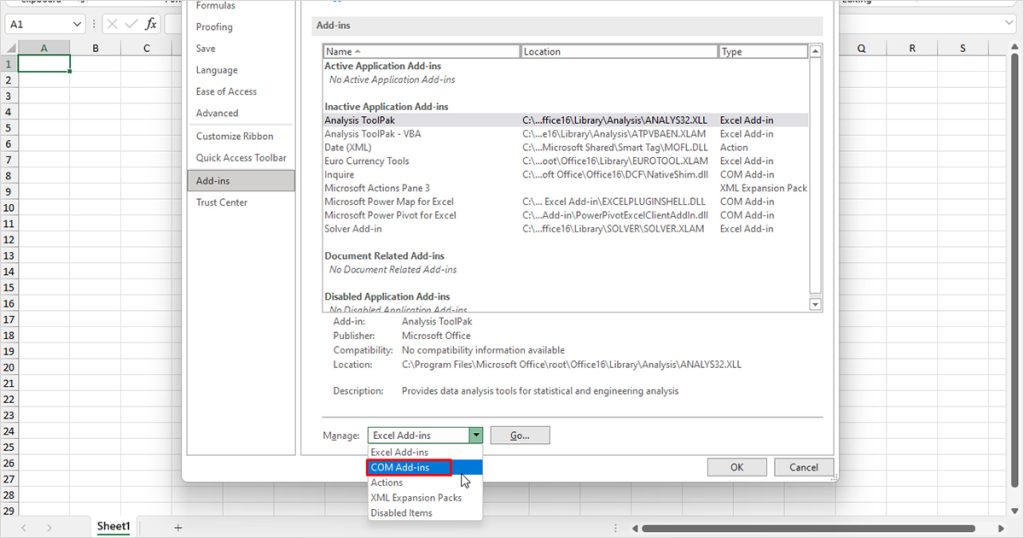Screen dimensions: 1024x538
Task: Open the Save options category
Action: [x=241, y=48]
